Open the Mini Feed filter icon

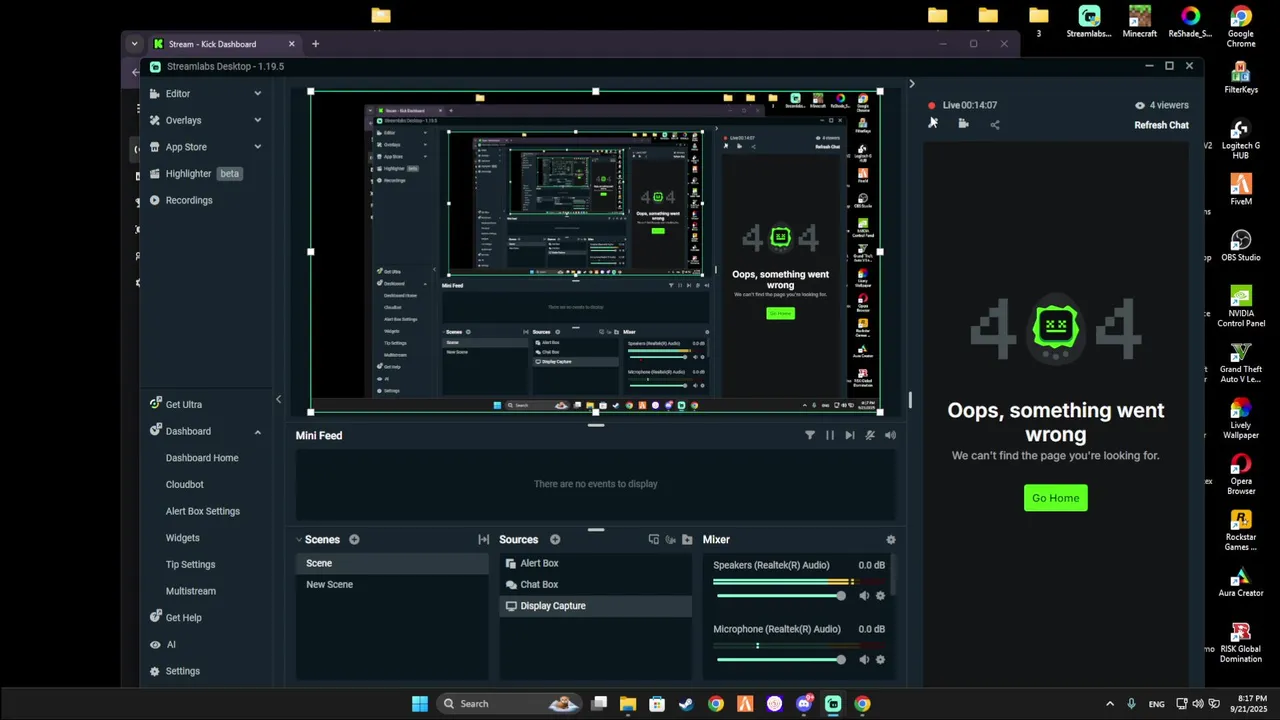click(810, 435)
